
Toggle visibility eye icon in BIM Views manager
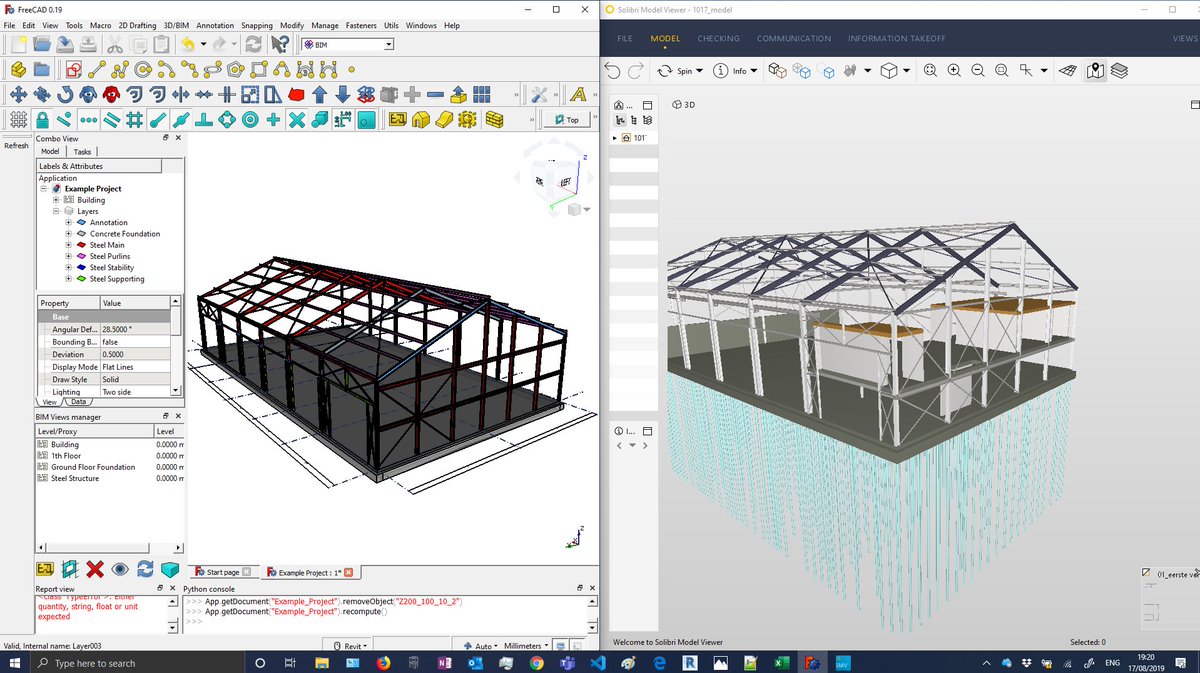pos(120,569)
